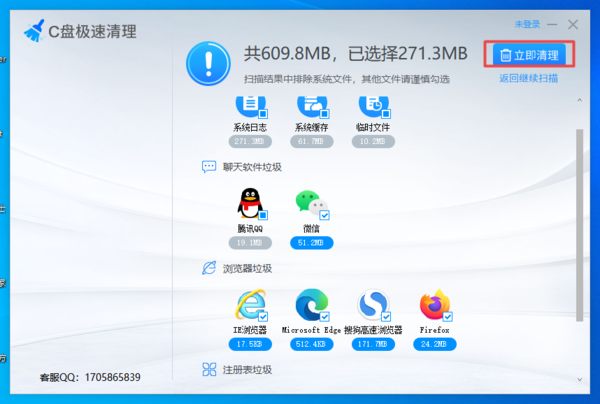Click the IE浏览器 icon

251,305
